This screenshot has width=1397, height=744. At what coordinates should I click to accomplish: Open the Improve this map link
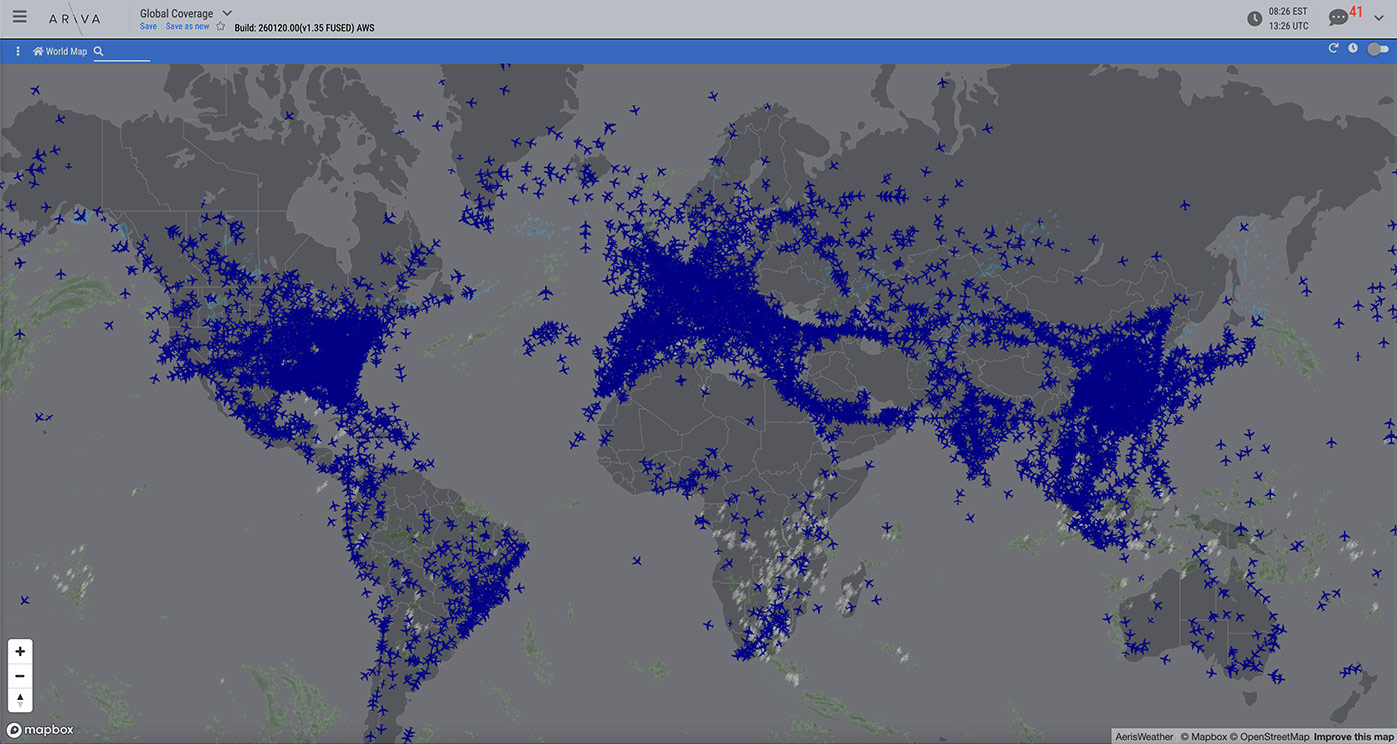click(x=1353, y=737)
